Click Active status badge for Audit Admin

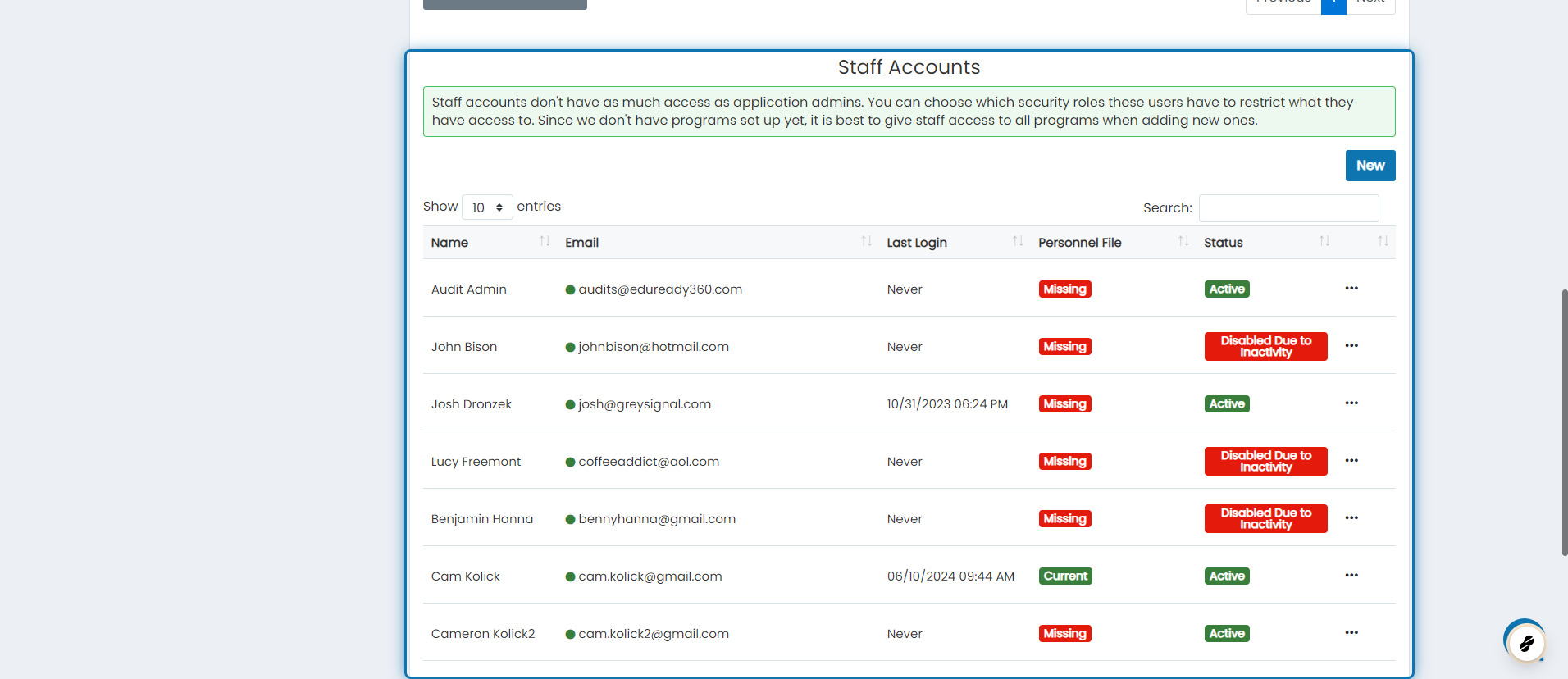coord(1227,289)
